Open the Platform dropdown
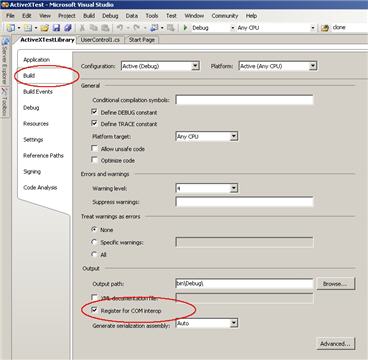This screenshot has width=368, height=360. tap(312, 66)
